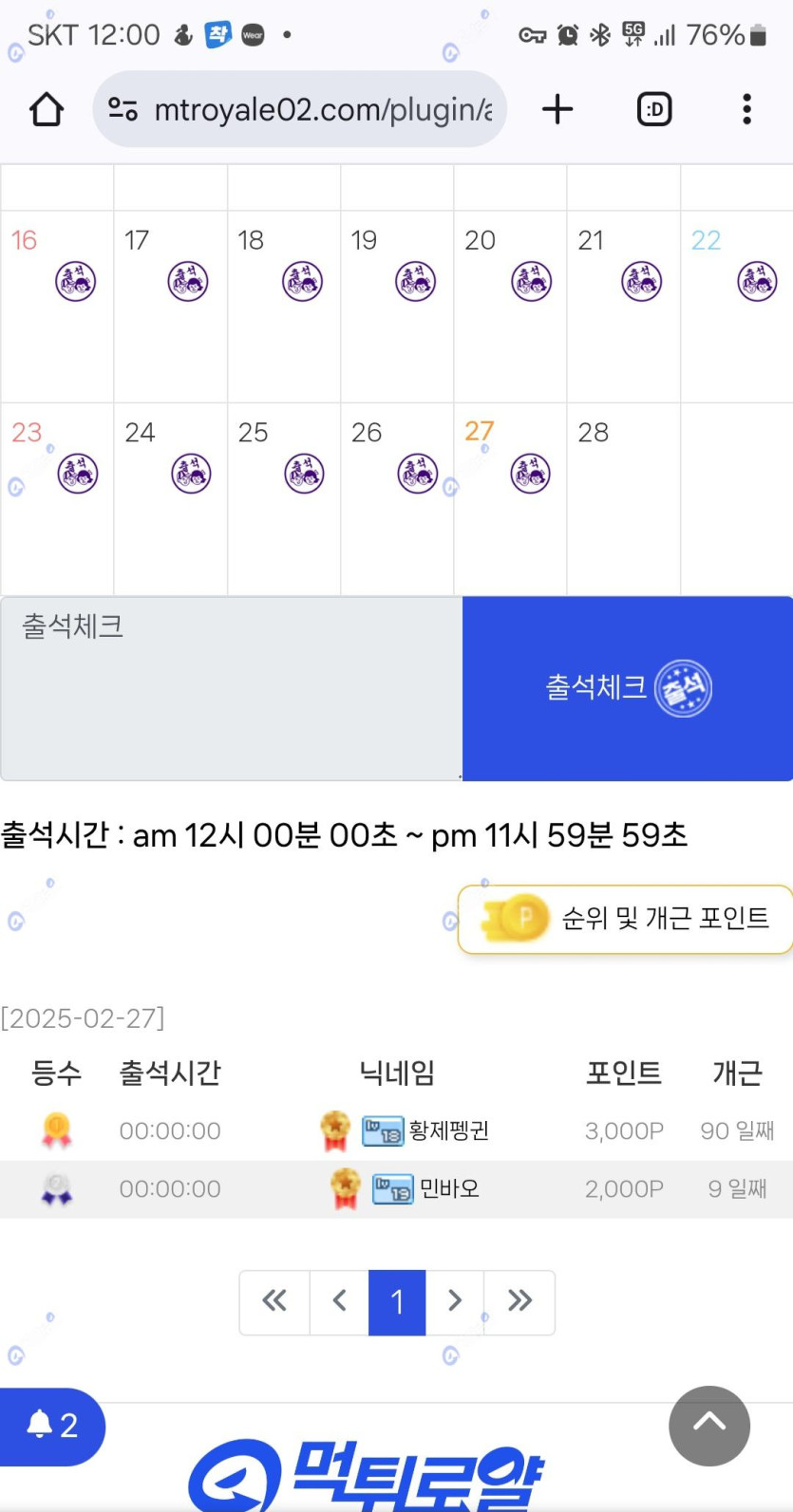Tap the 황제펭귄 nickname in rankings
793x1512 pixels.
point(448,1130)
